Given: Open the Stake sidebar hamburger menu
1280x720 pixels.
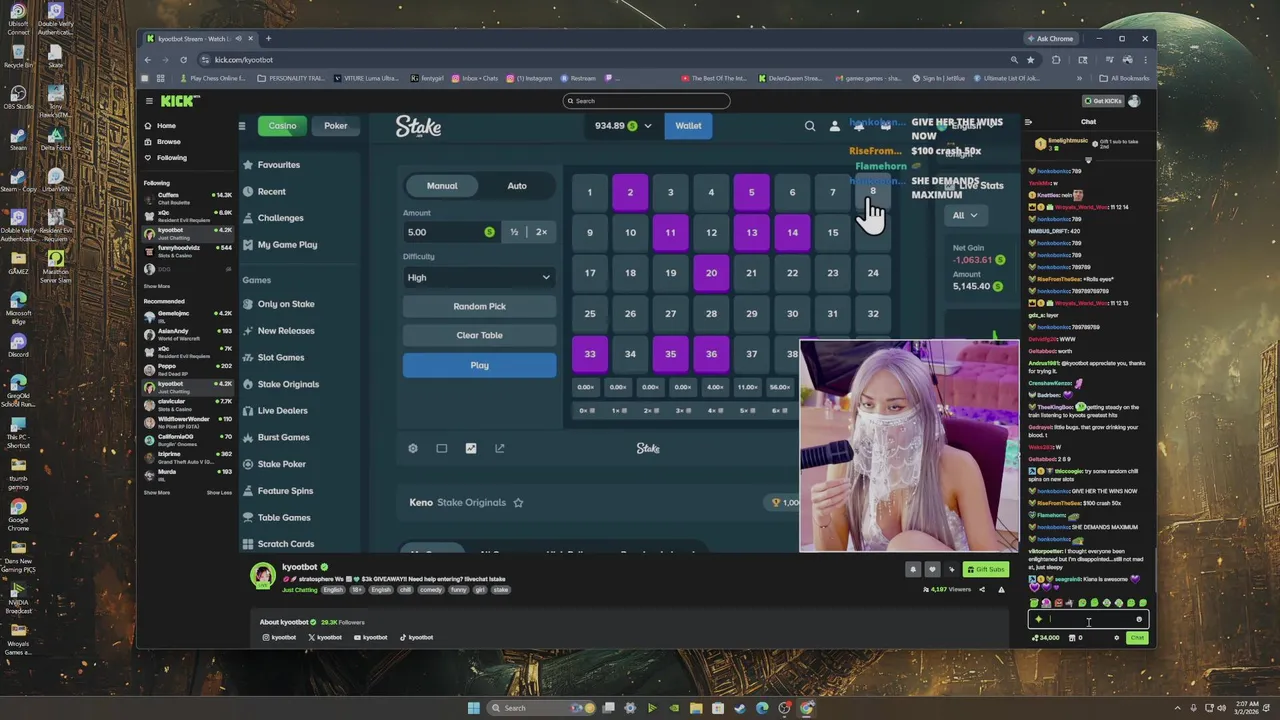Looking at the screenshot, I should pyautogui.click(x=241, y=126).
